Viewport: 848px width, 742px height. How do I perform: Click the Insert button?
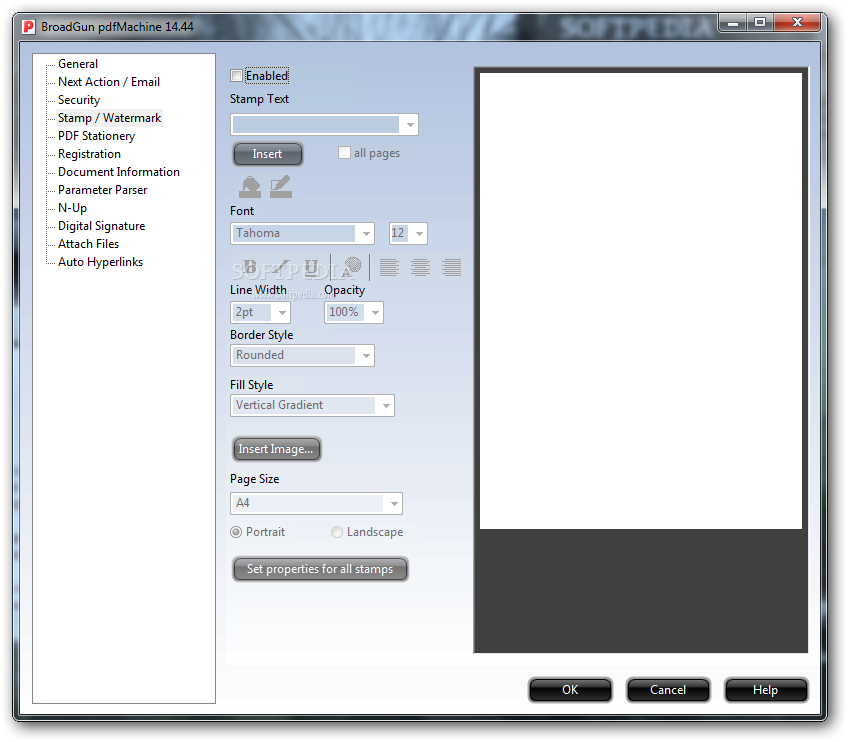(268, 154)
